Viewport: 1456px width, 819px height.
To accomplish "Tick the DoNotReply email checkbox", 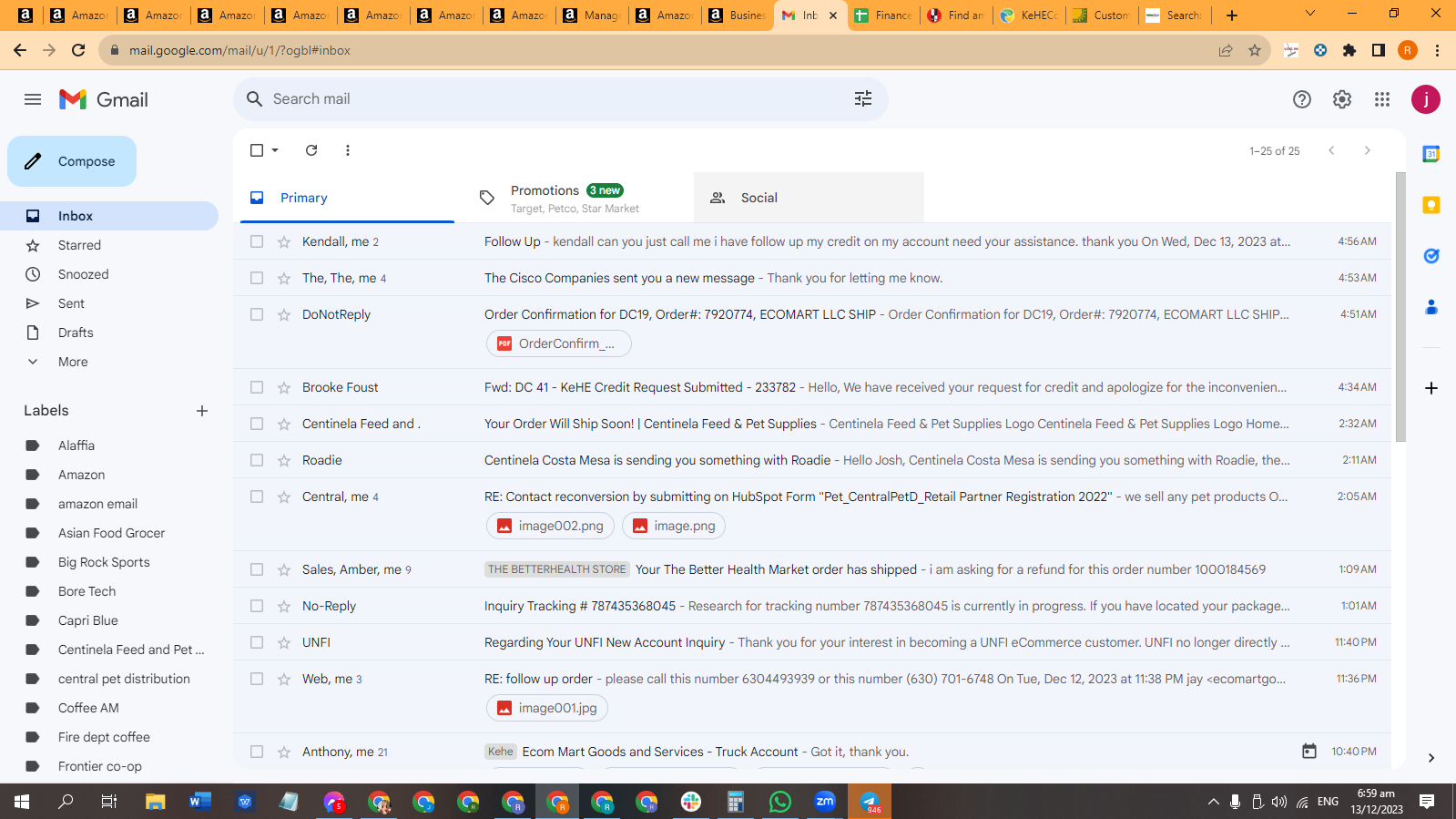I will coord(257,314).
